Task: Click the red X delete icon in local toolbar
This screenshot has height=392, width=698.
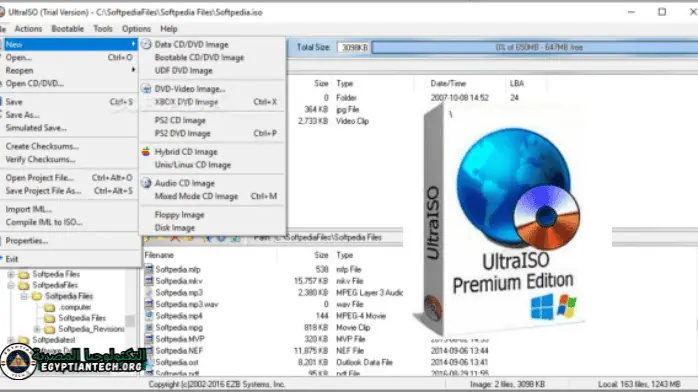Action: coord(175,238)
